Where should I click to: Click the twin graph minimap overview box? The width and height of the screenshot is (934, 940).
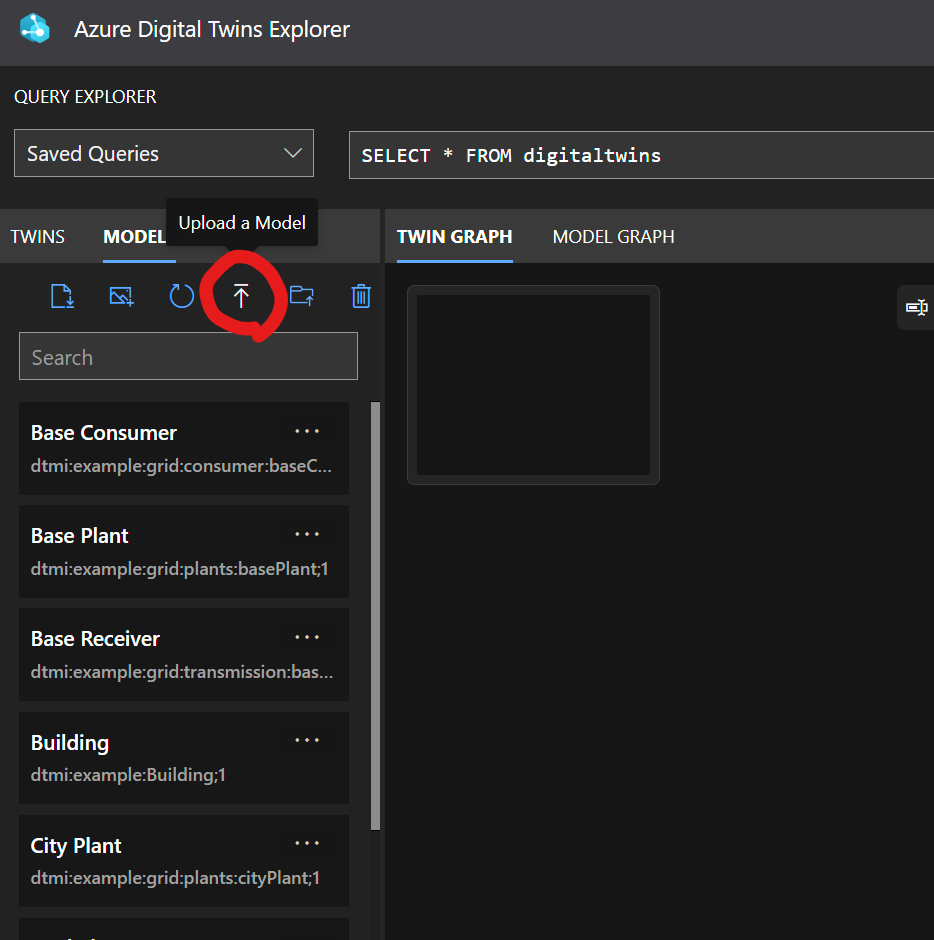tap(534, 385)
